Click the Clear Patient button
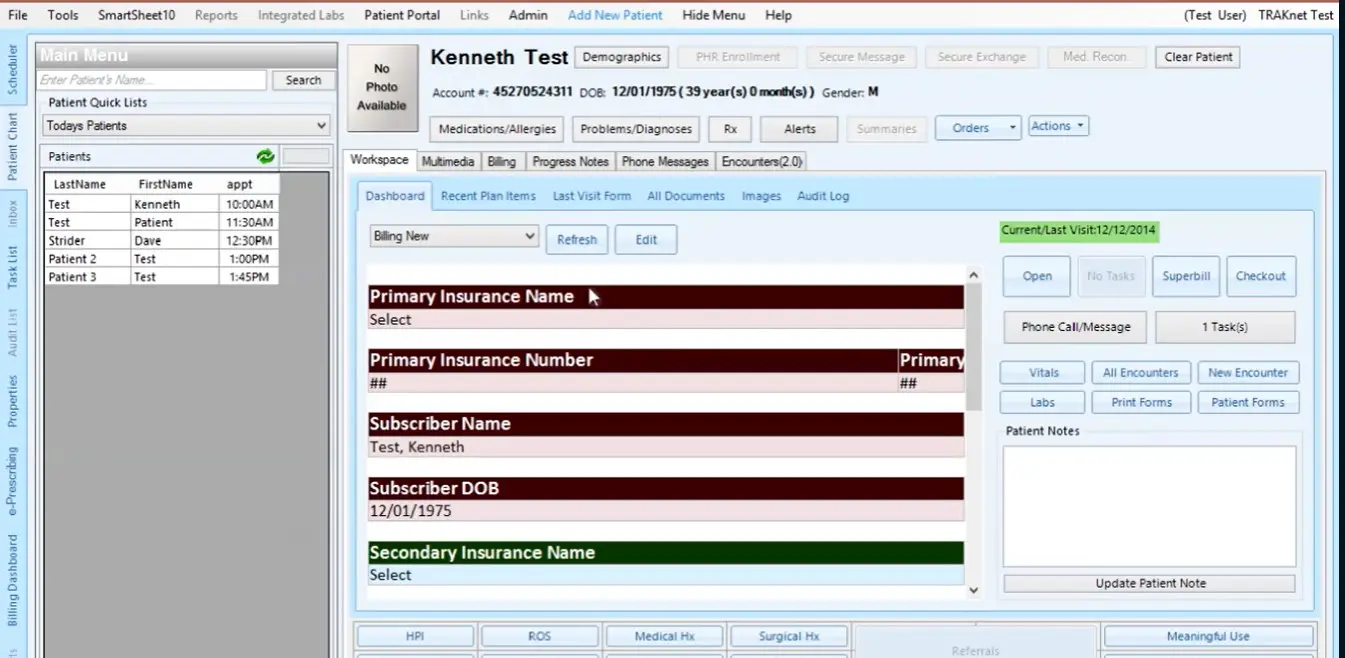 (x=1197, y=57)
